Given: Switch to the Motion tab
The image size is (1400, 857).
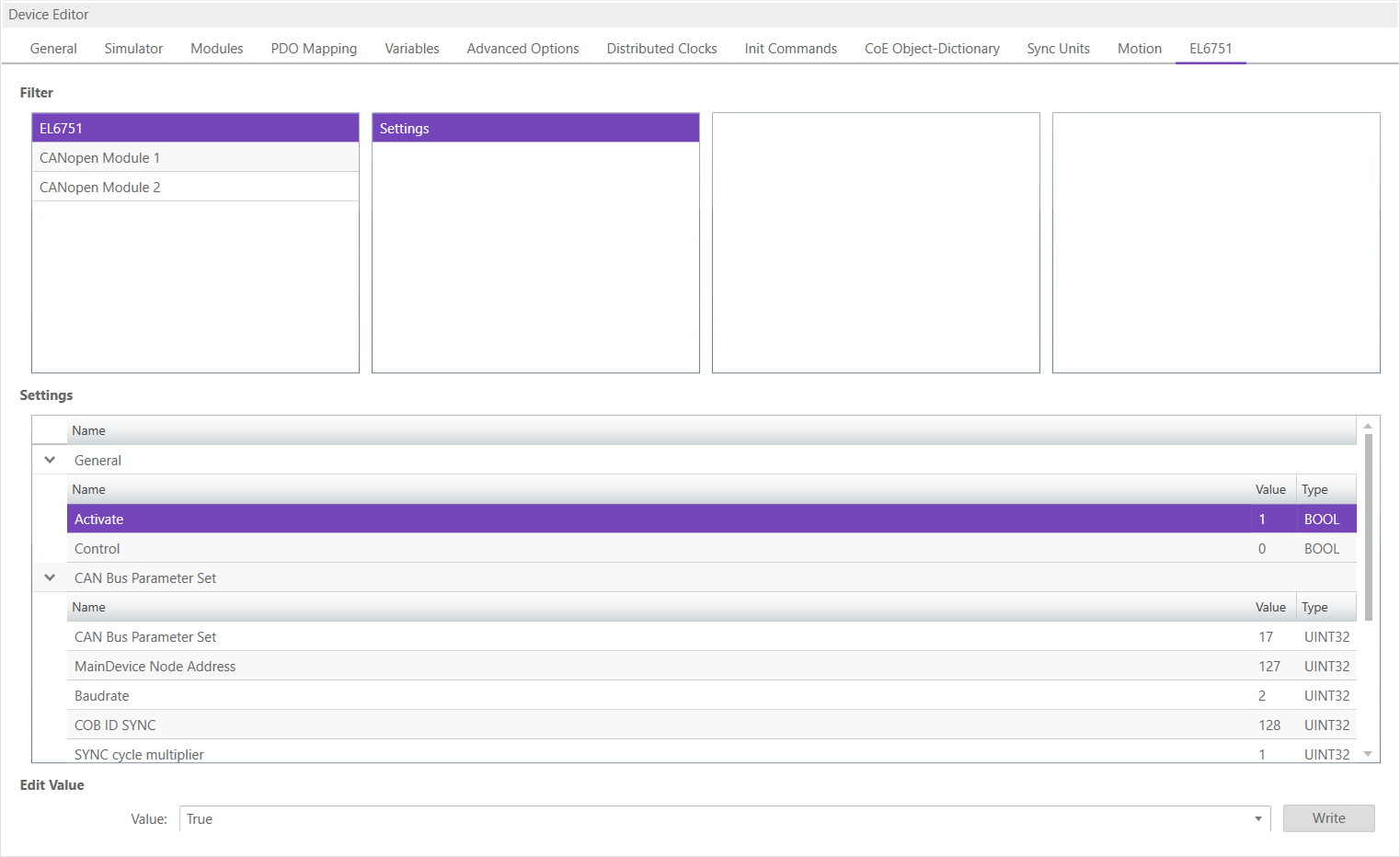Looking at the screenshot, I should tap(1139, 49).
